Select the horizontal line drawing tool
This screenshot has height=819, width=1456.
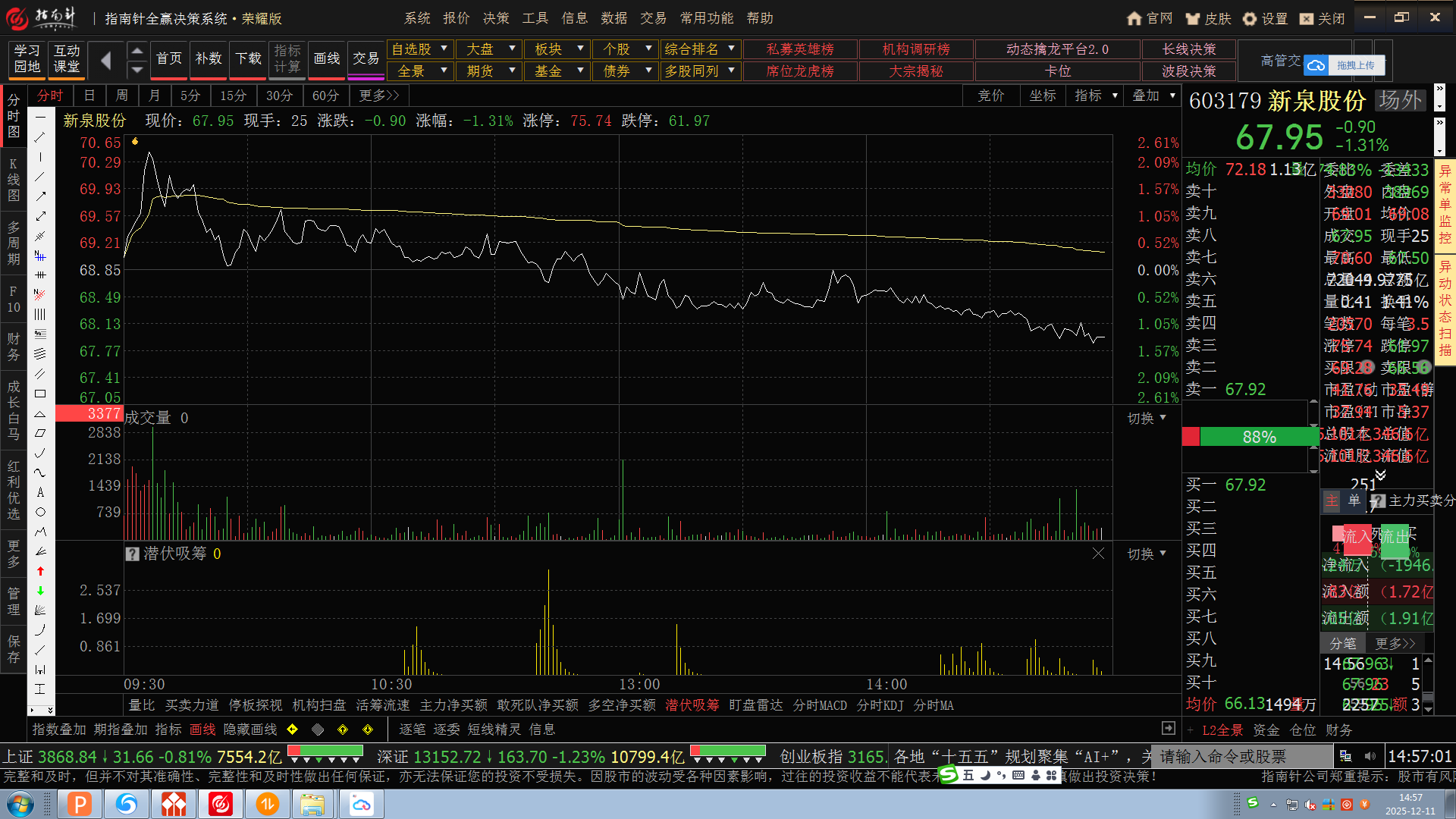point(40,118)
